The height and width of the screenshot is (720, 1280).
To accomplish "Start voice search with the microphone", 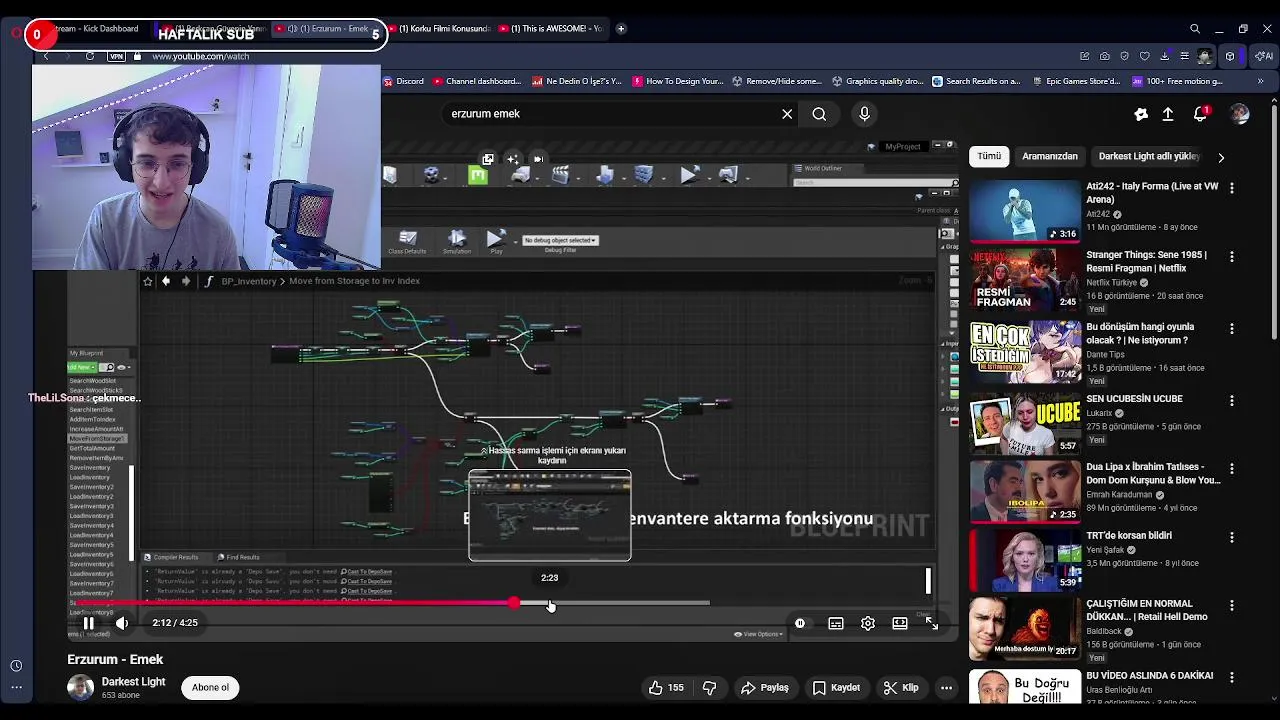I will (865, 114).
